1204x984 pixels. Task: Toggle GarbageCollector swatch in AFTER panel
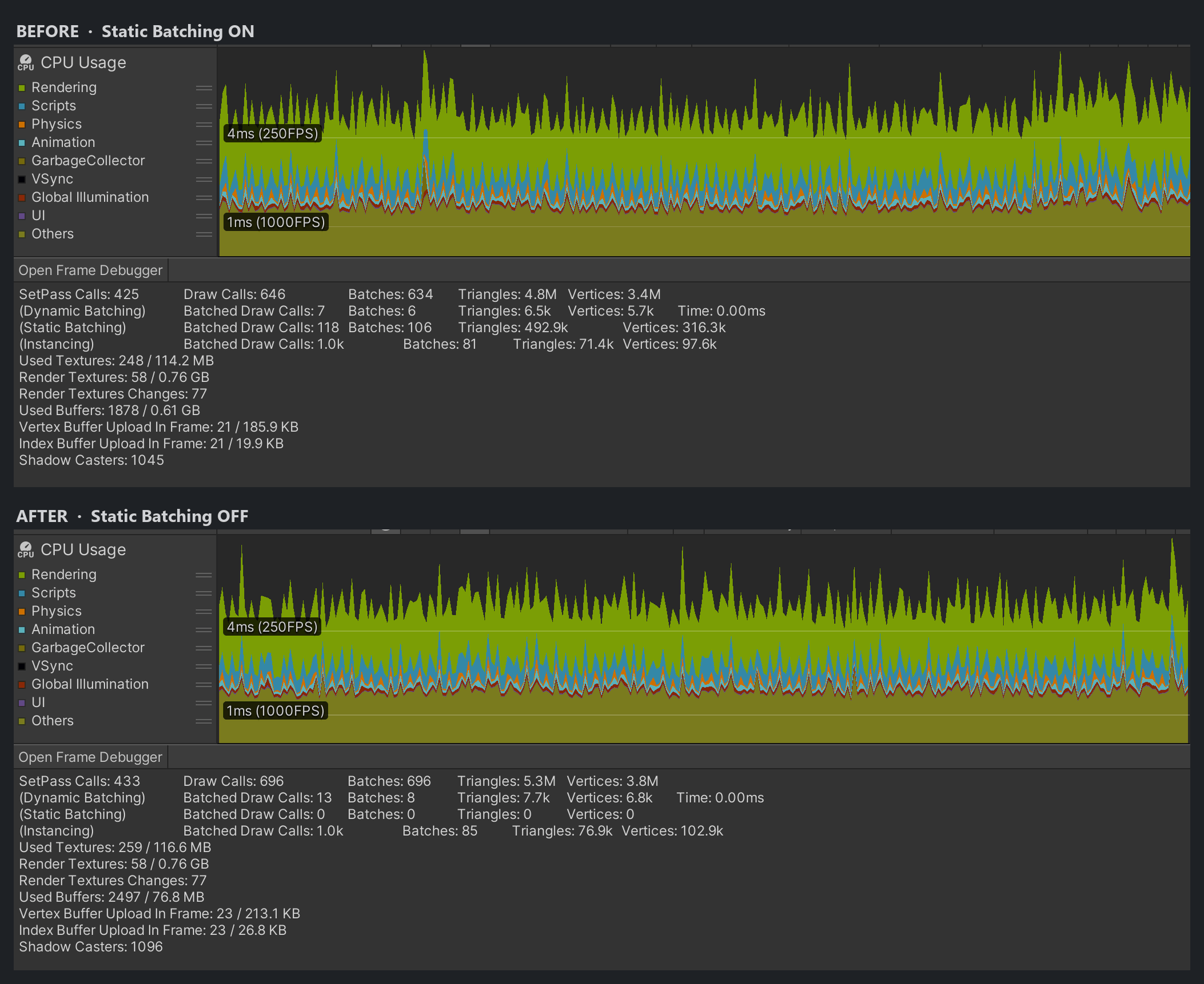click(22, 648)
